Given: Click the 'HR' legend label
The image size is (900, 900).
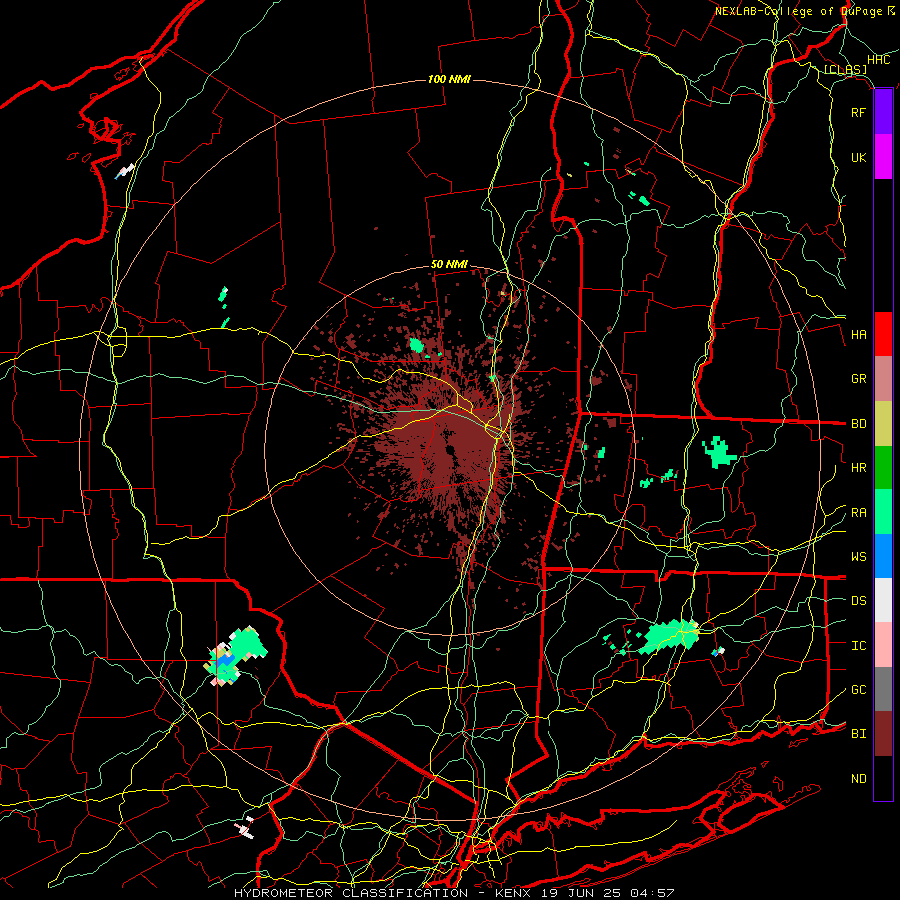Looking at the screenshot, I should tap(859, 468).
